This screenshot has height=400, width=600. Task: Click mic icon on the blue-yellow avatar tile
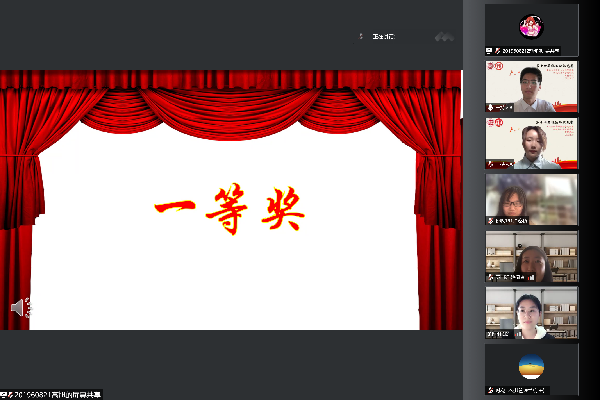click(490, 390)
